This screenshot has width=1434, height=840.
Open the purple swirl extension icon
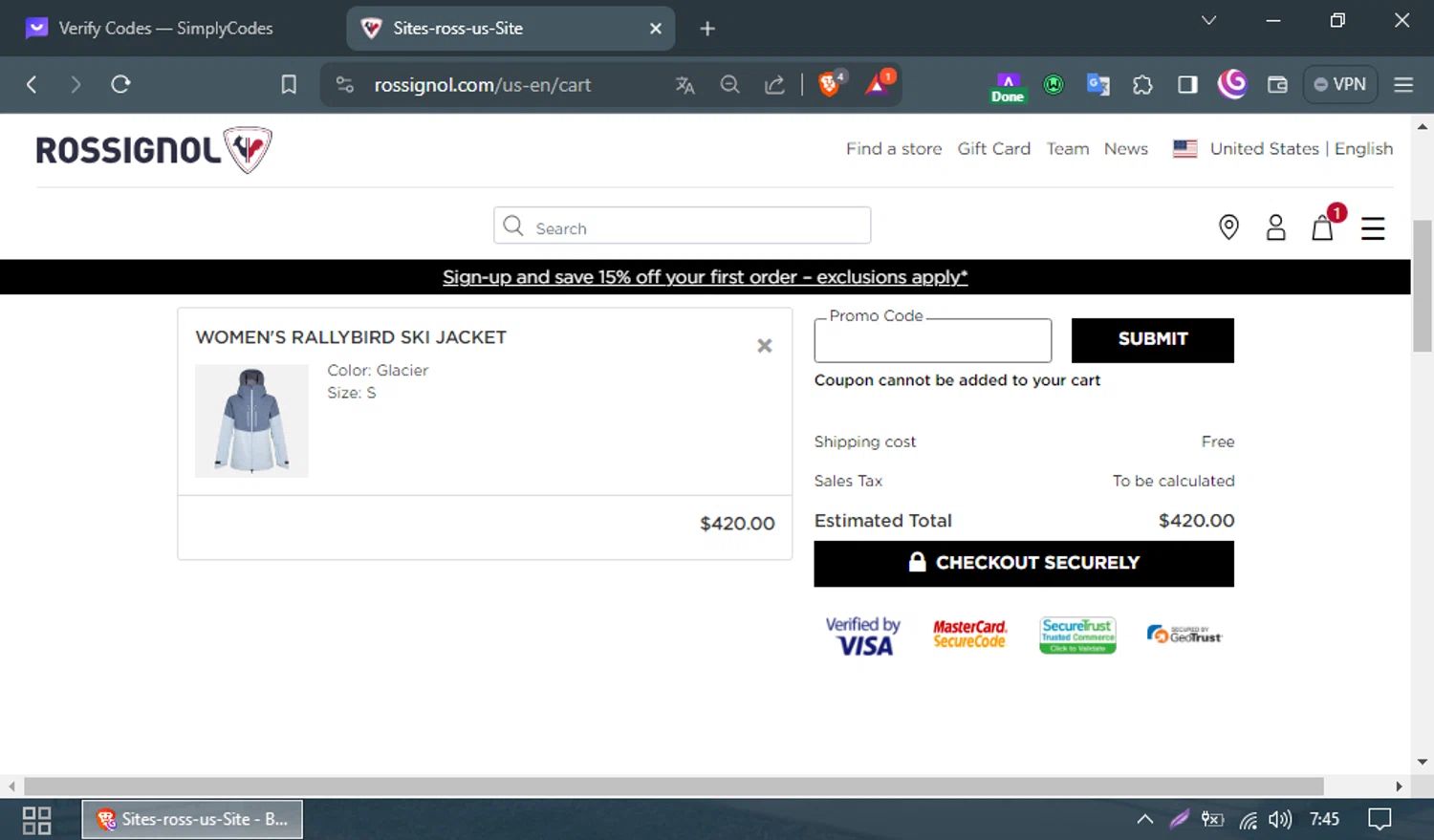pyautogui.click(x=1232, y=84)
